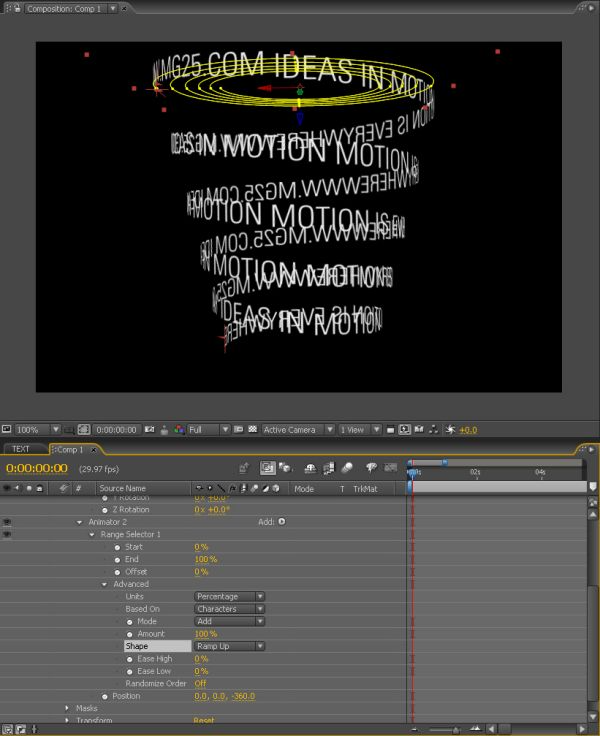Click the Live Update icon in timeline
Image resolution: width=600 pixels, height=736 pixels.
pyautogui.click(x=267, y=468)
